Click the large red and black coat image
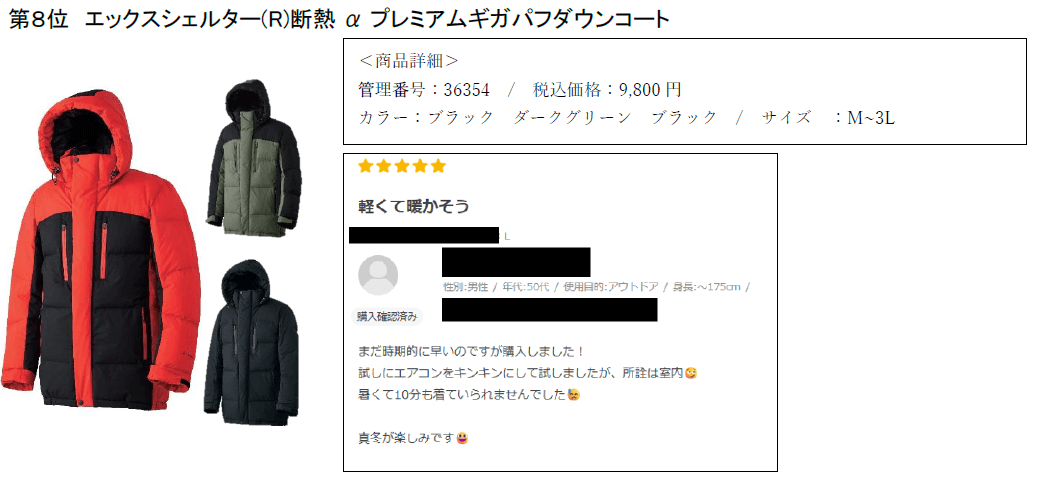The height and width of the screenshot is (493, 1047). [101, 250]
